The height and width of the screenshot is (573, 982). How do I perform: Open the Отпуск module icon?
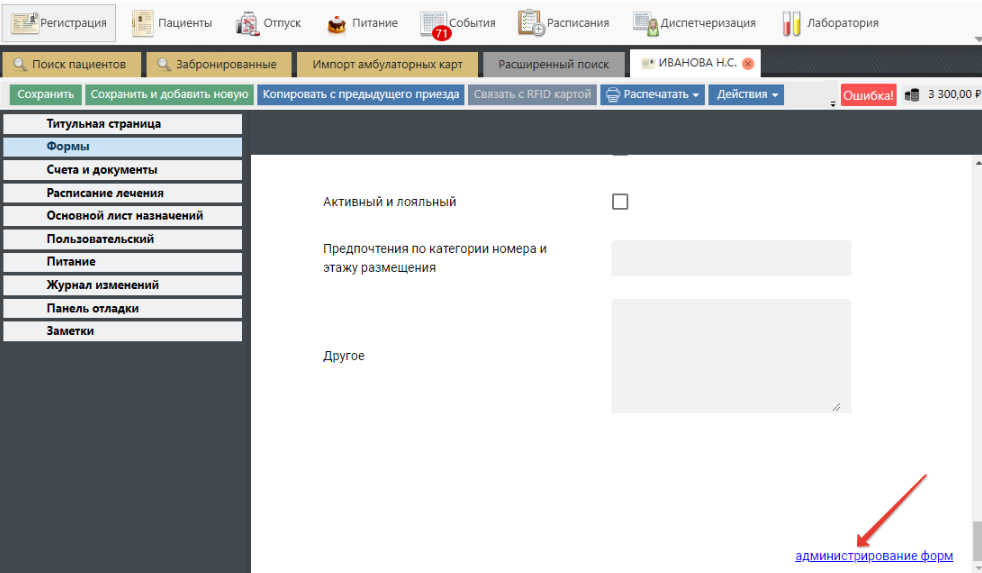tap(246, 23)
